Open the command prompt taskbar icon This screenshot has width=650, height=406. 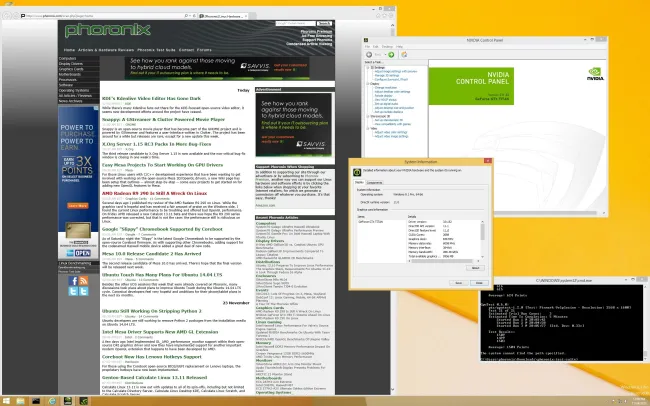tap(36, 401)
